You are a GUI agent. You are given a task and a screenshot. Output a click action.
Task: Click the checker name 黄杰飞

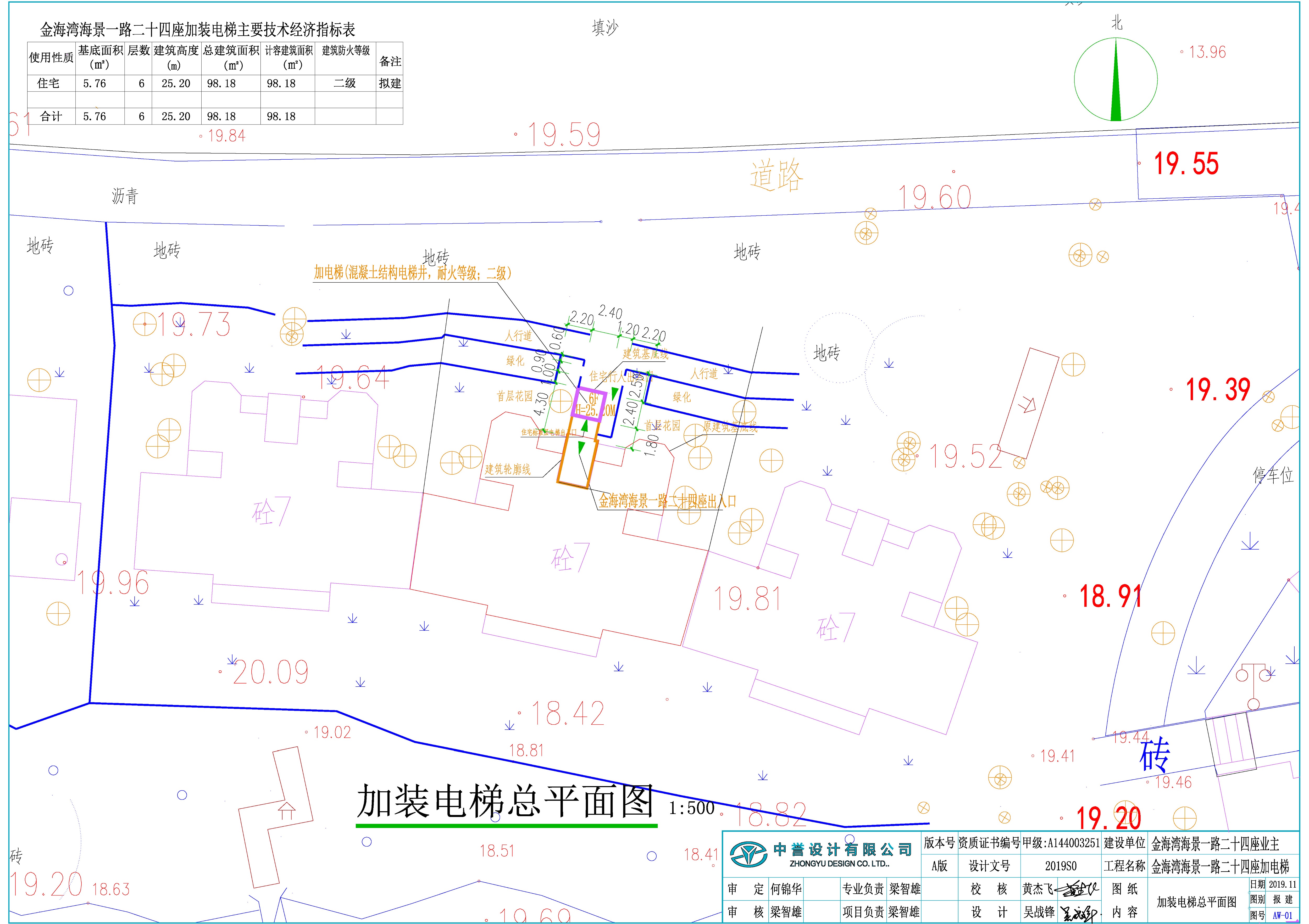click(x=1038, y=889)
